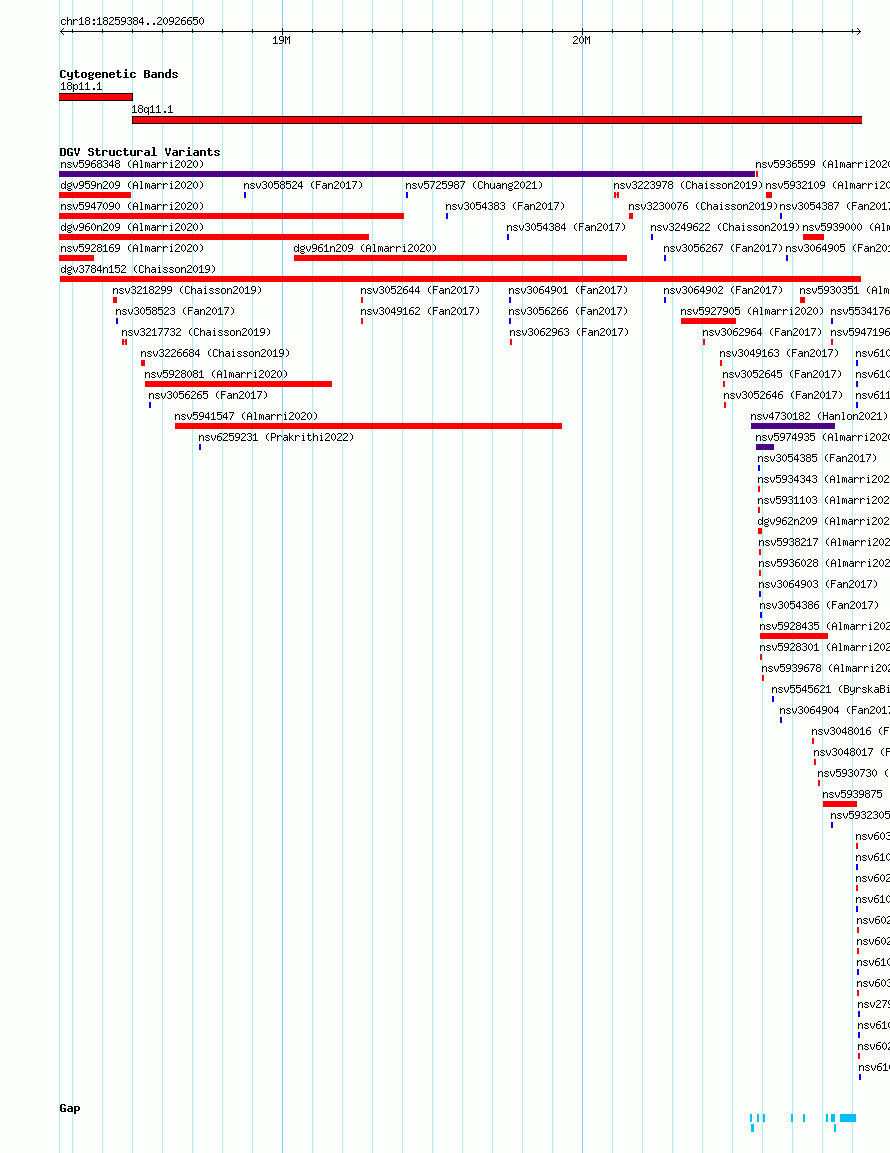Open variant nsv5928081 (Almarri2020)
Image resolution: width=890 pixels, height=1153 pixels.
click(x=216, y=374)
